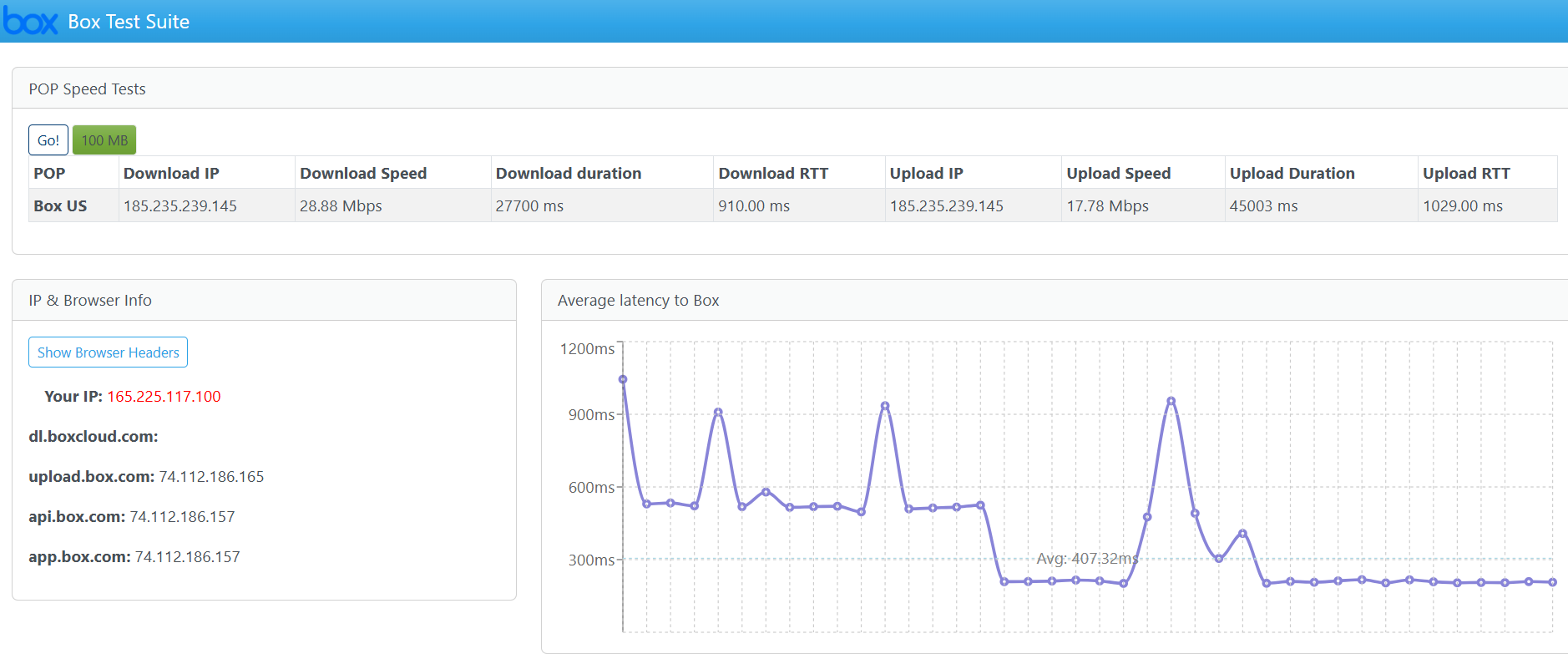1568x654 pixels.
Task: Click the api.box.com entry
Action: click(x=132, y=516)
